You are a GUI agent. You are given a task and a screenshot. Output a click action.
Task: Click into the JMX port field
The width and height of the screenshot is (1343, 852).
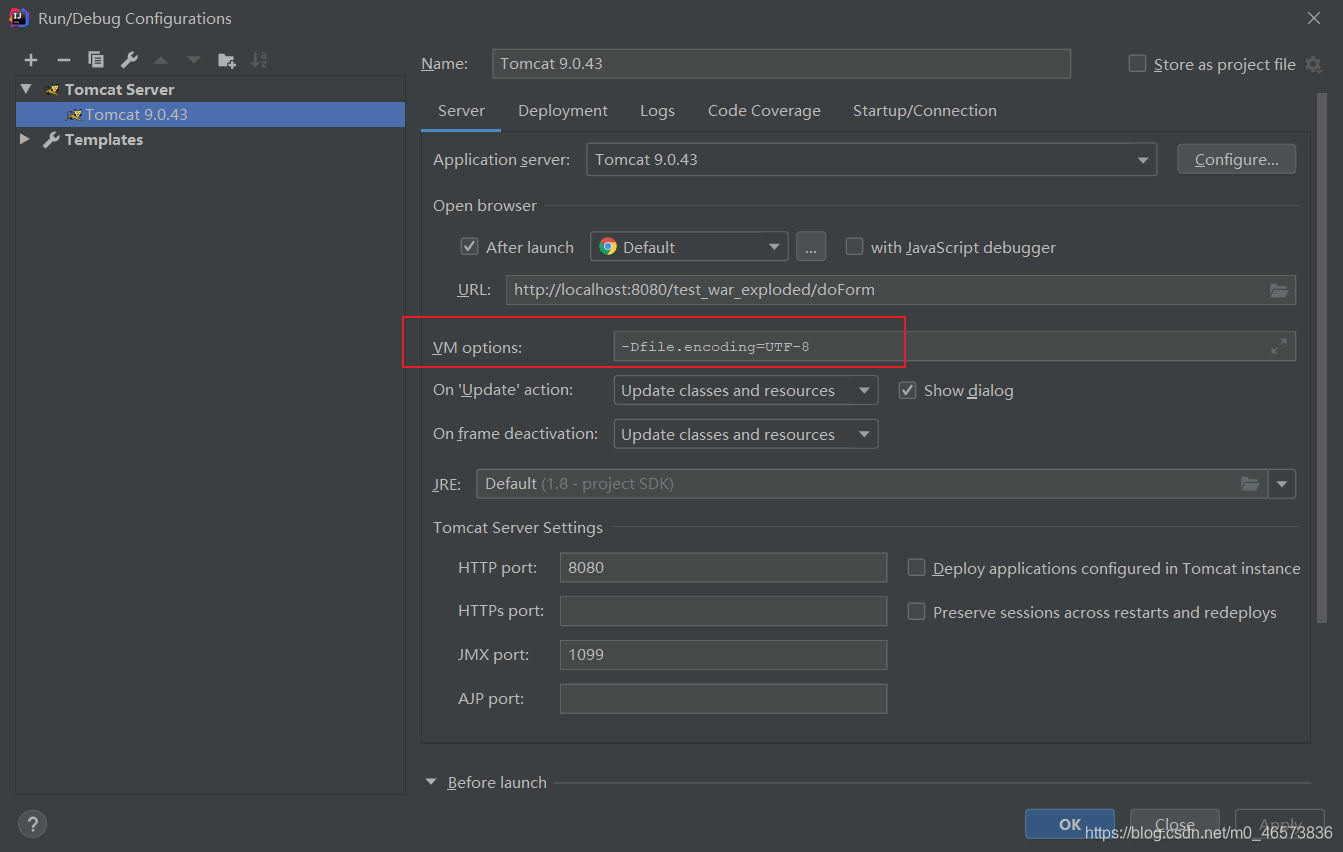coord(723,655)
